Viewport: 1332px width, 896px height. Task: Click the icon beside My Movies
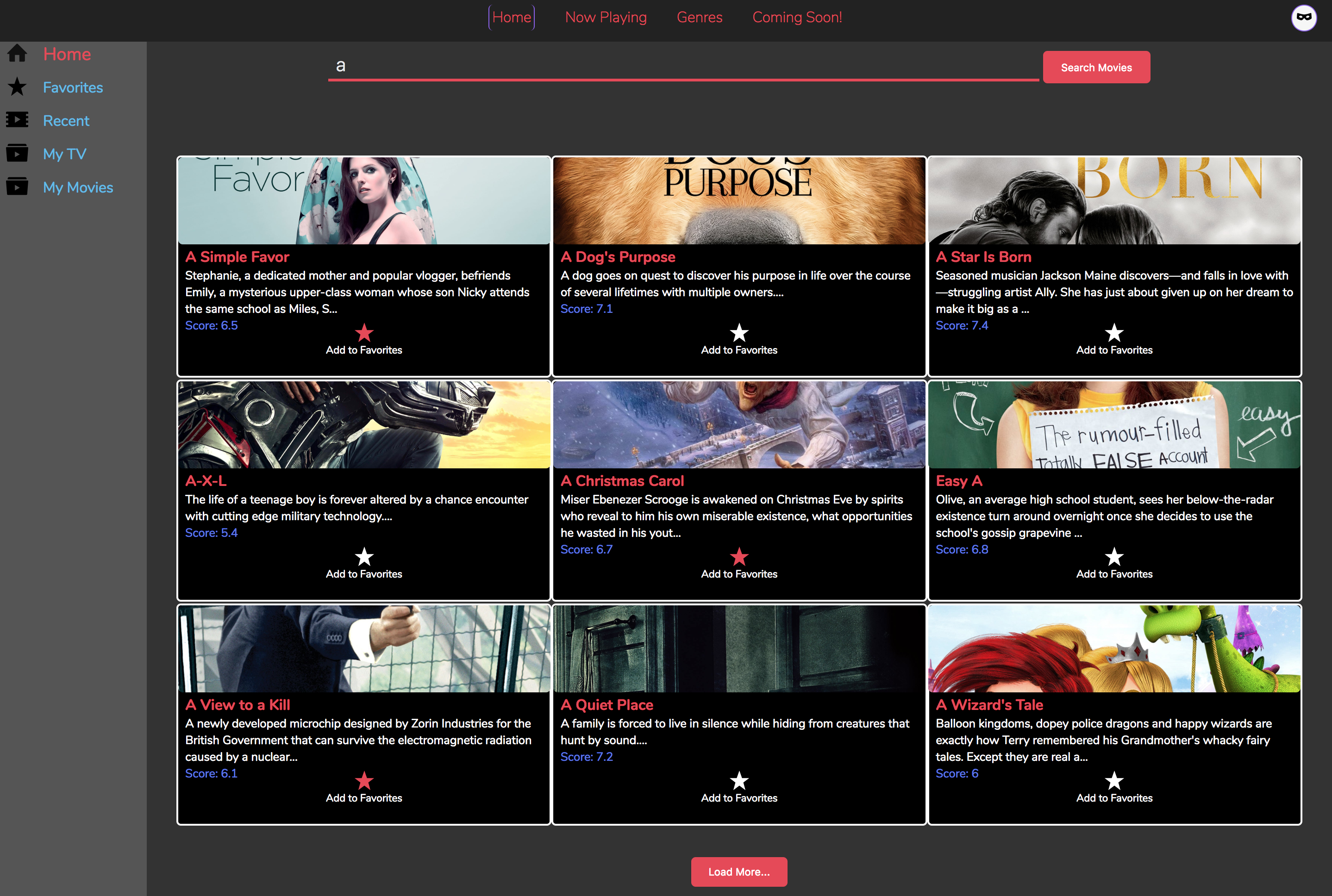click(17, 187)
